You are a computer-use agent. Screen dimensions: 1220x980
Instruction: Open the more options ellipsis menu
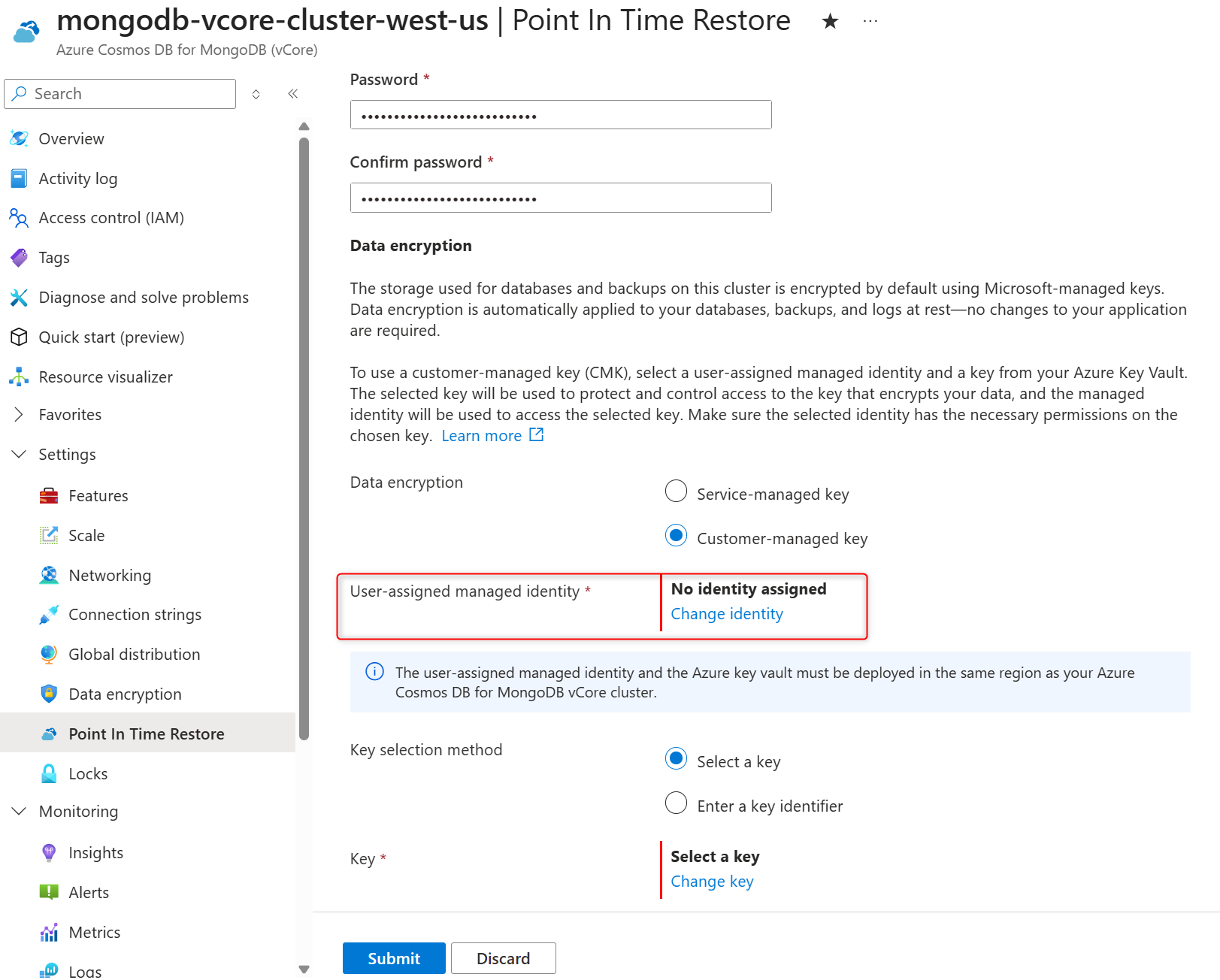[870, 21]
